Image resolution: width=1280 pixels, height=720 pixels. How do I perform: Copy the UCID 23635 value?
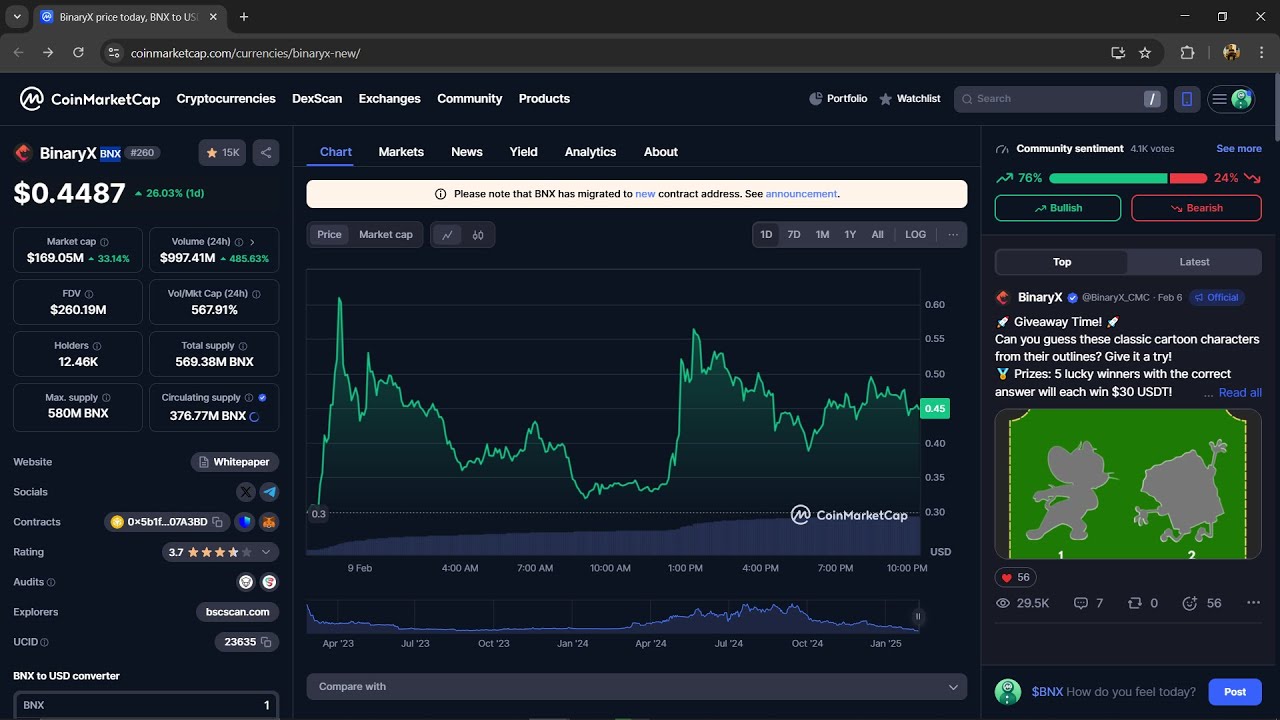266,642
